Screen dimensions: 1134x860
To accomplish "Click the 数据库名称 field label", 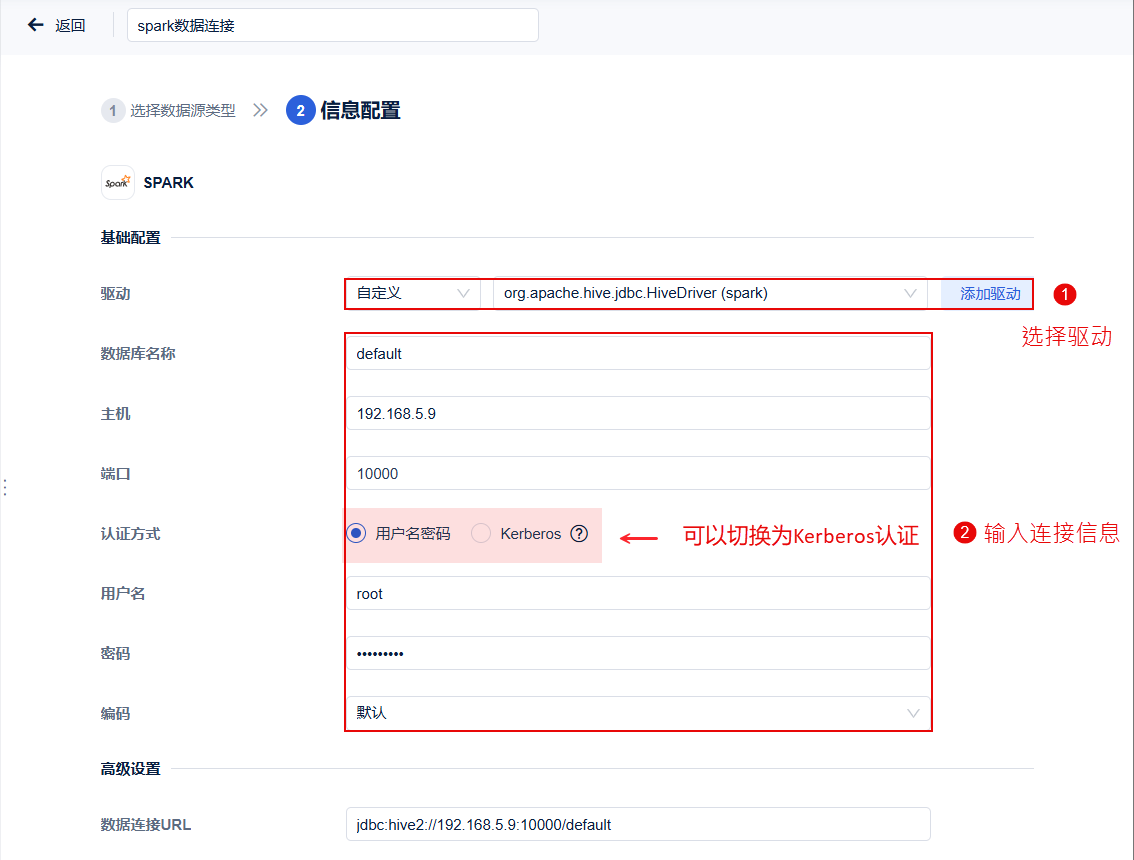I will [x=138, y=354].
